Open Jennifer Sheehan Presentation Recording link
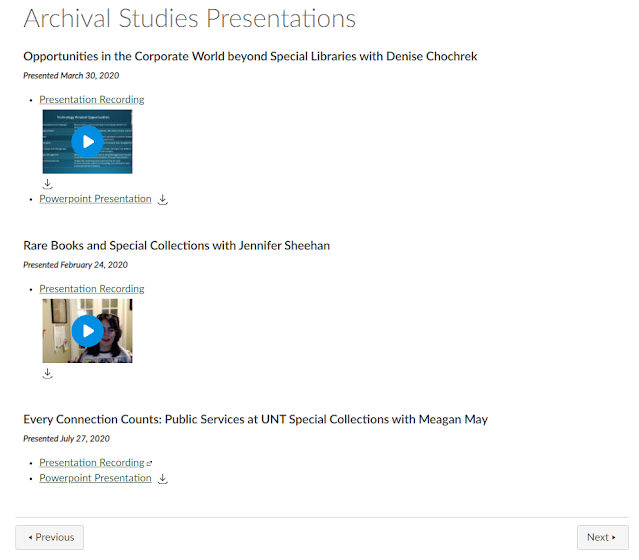639x560 pixels. point(92,289)
